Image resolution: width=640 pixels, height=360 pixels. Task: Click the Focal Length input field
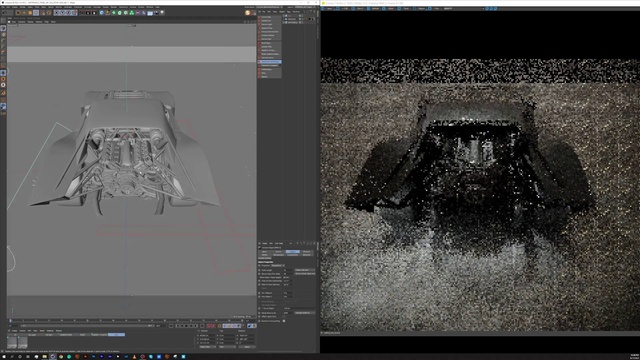tap(288, 270)
